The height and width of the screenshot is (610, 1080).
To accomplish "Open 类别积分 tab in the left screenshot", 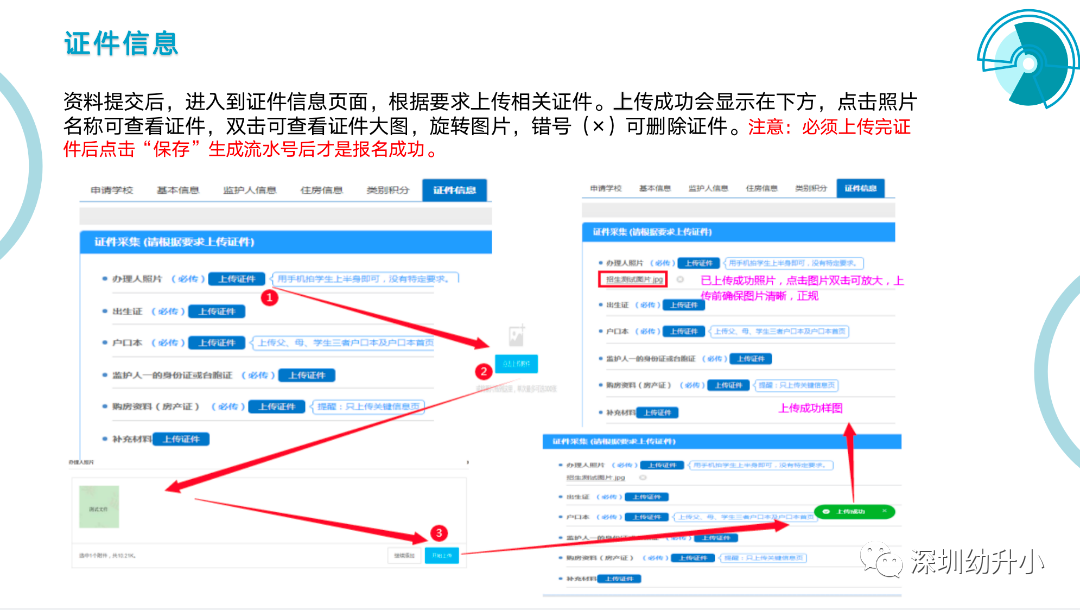I will pos(388,190).
